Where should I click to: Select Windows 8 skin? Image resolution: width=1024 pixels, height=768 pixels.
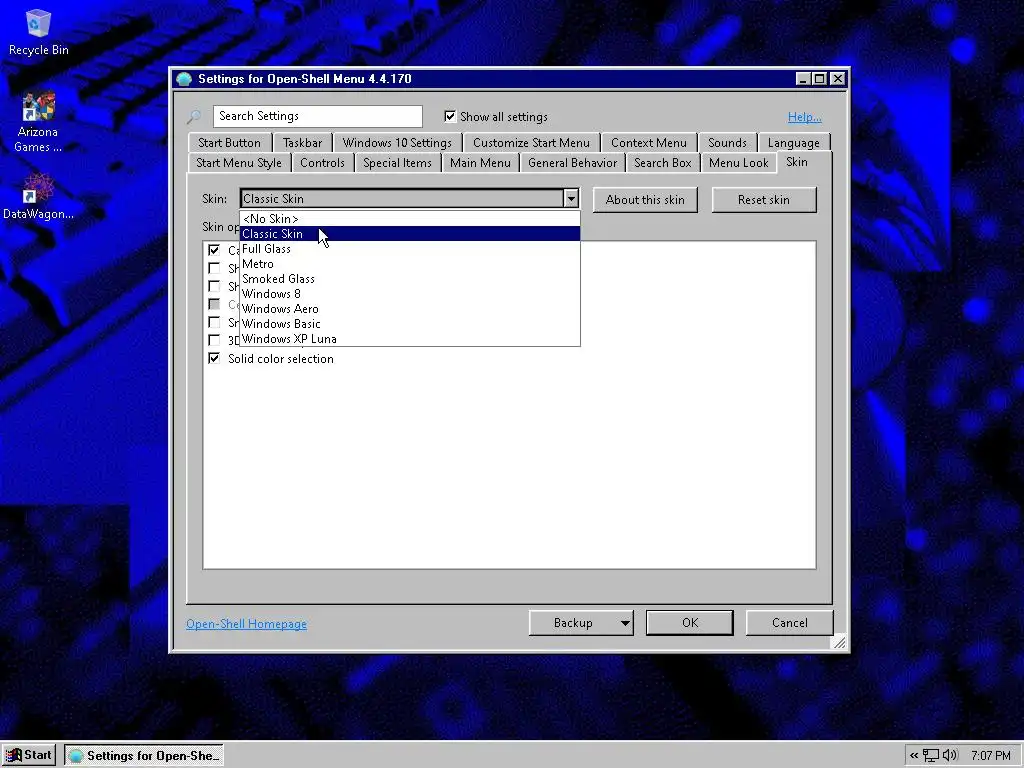pos(409,294)
